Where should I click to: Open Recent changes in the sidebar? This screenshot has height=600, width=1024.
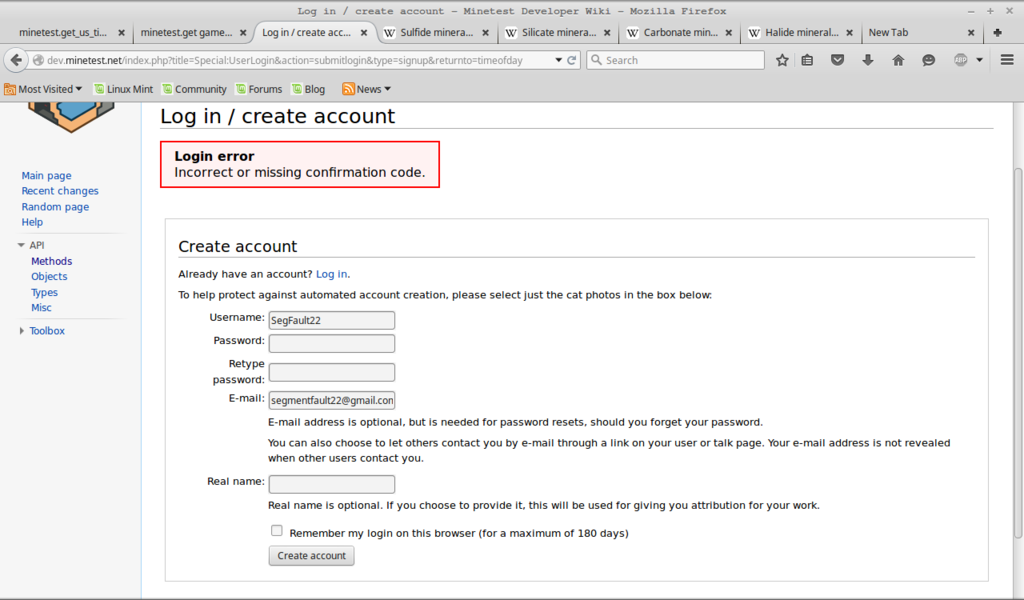coord(60,191)
